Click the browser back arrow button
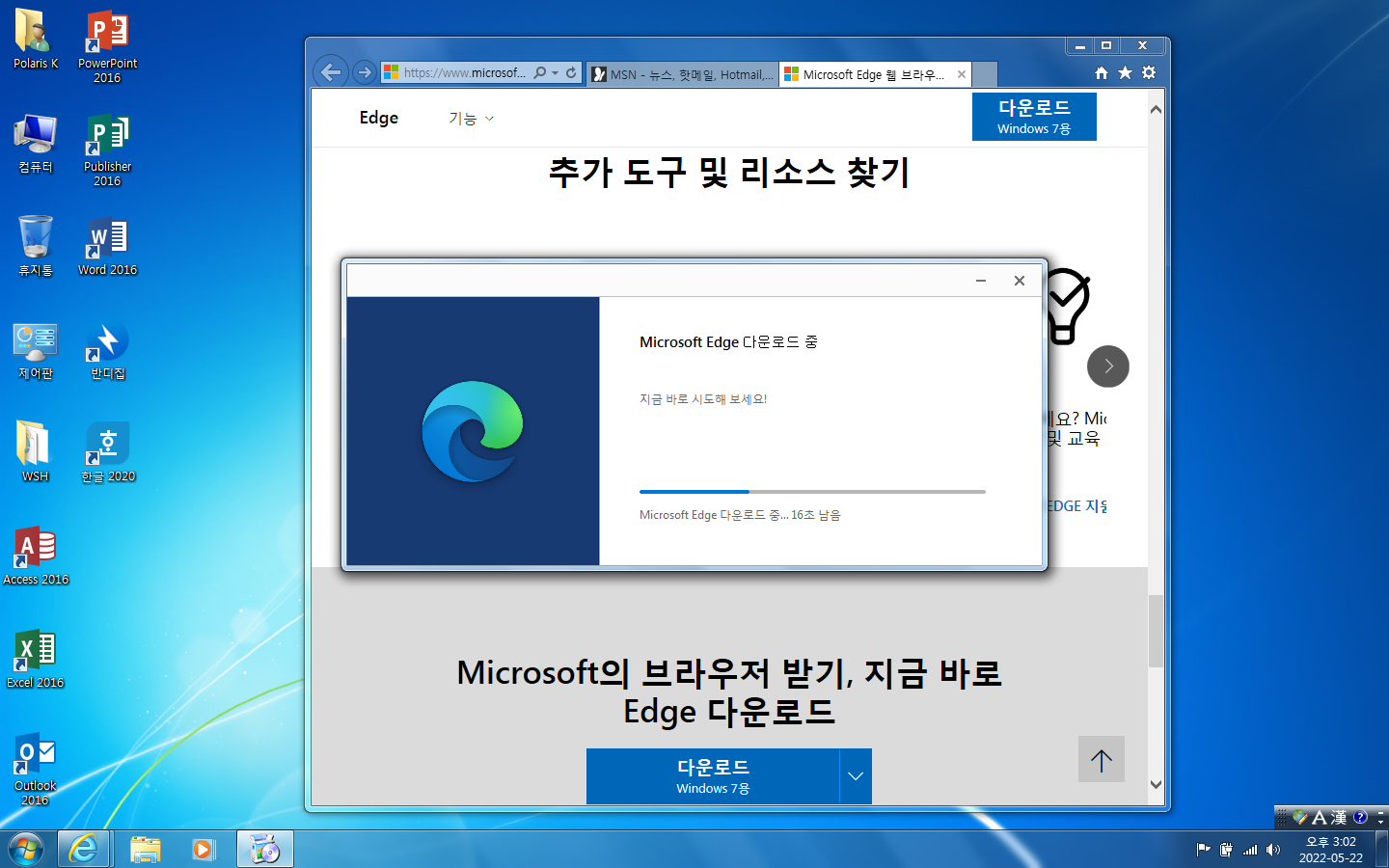 (331, 71)
